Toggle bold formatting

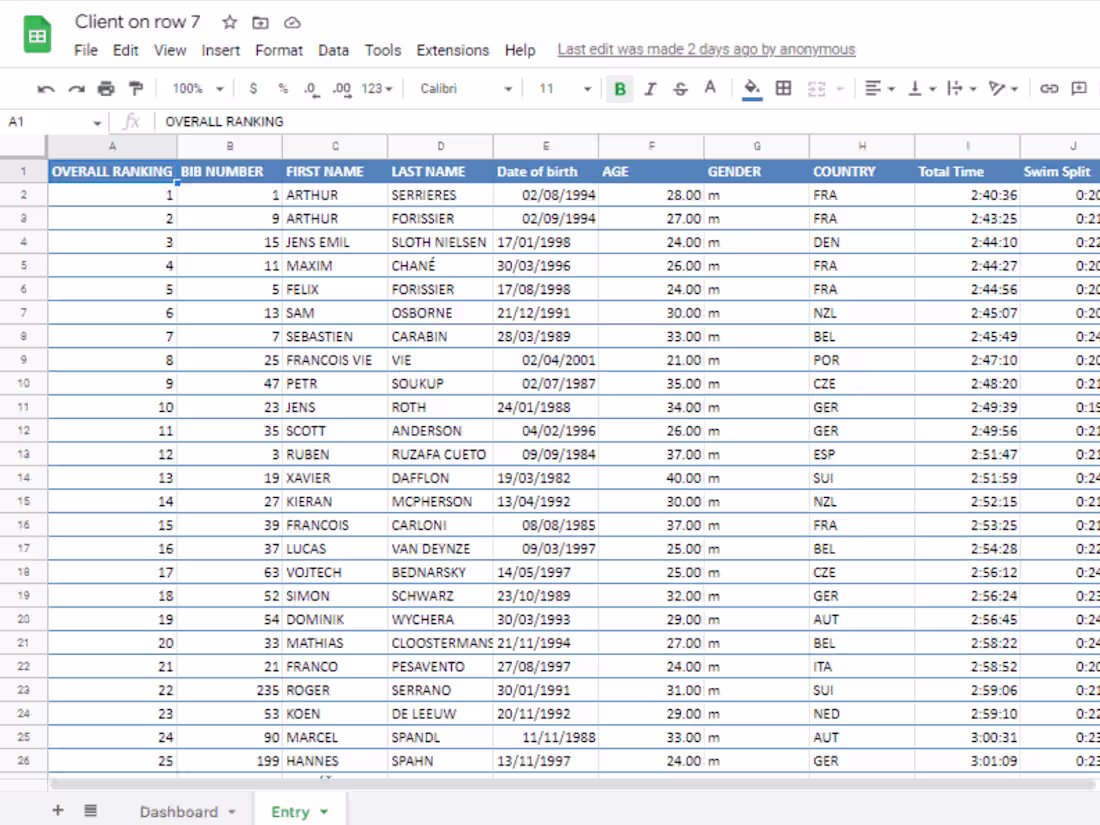[620, 89]
